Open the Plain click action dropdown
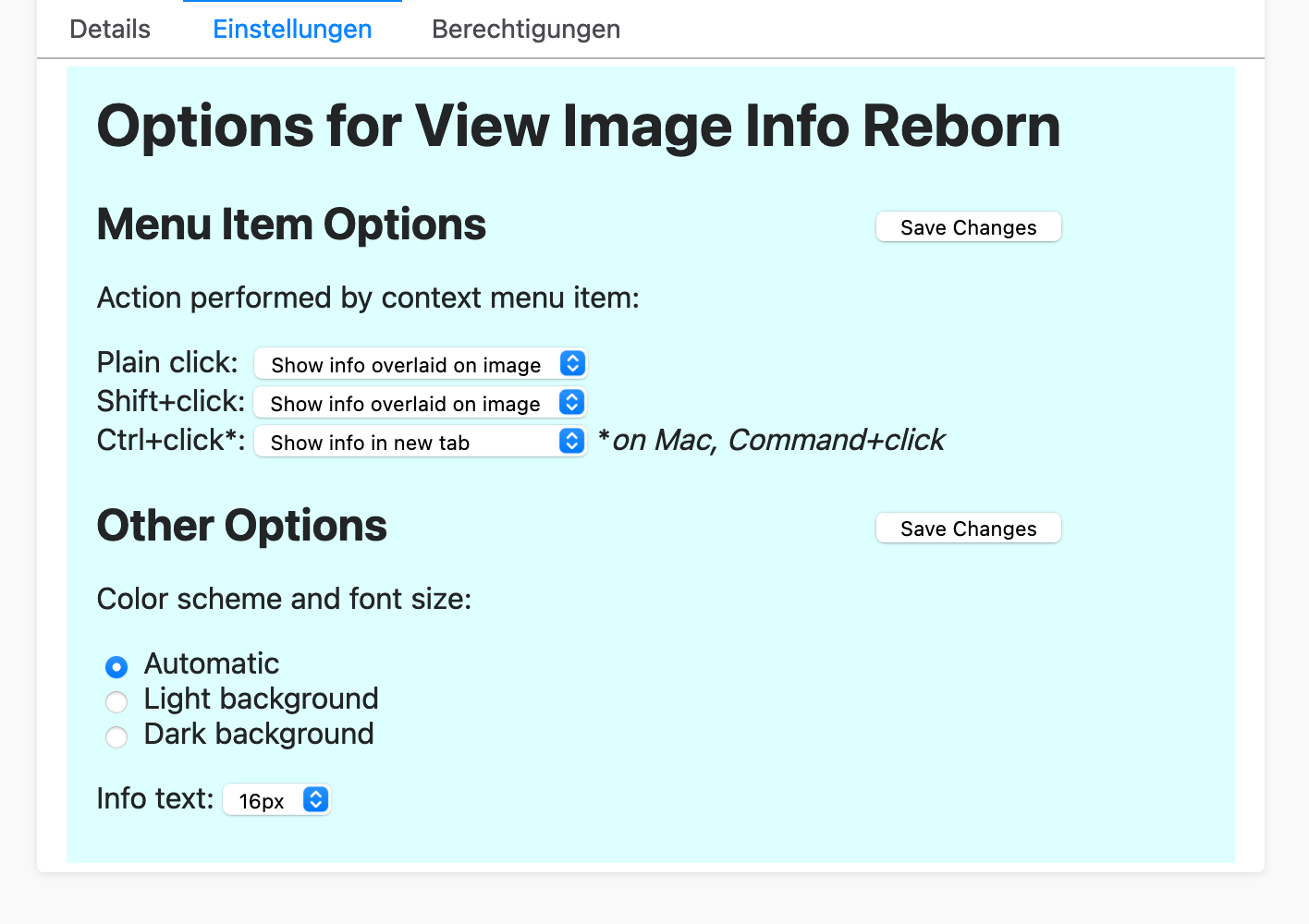This screenshot has height=924, width=1309. click(x=407, y=364)
